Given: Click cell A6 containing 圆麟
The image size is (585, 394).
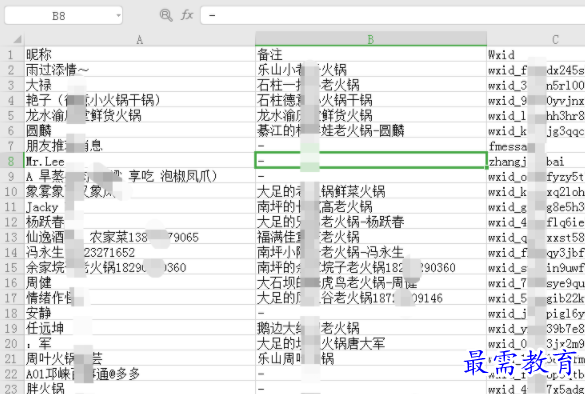Looking at the screenshot, I should click(x=140, y=131).
